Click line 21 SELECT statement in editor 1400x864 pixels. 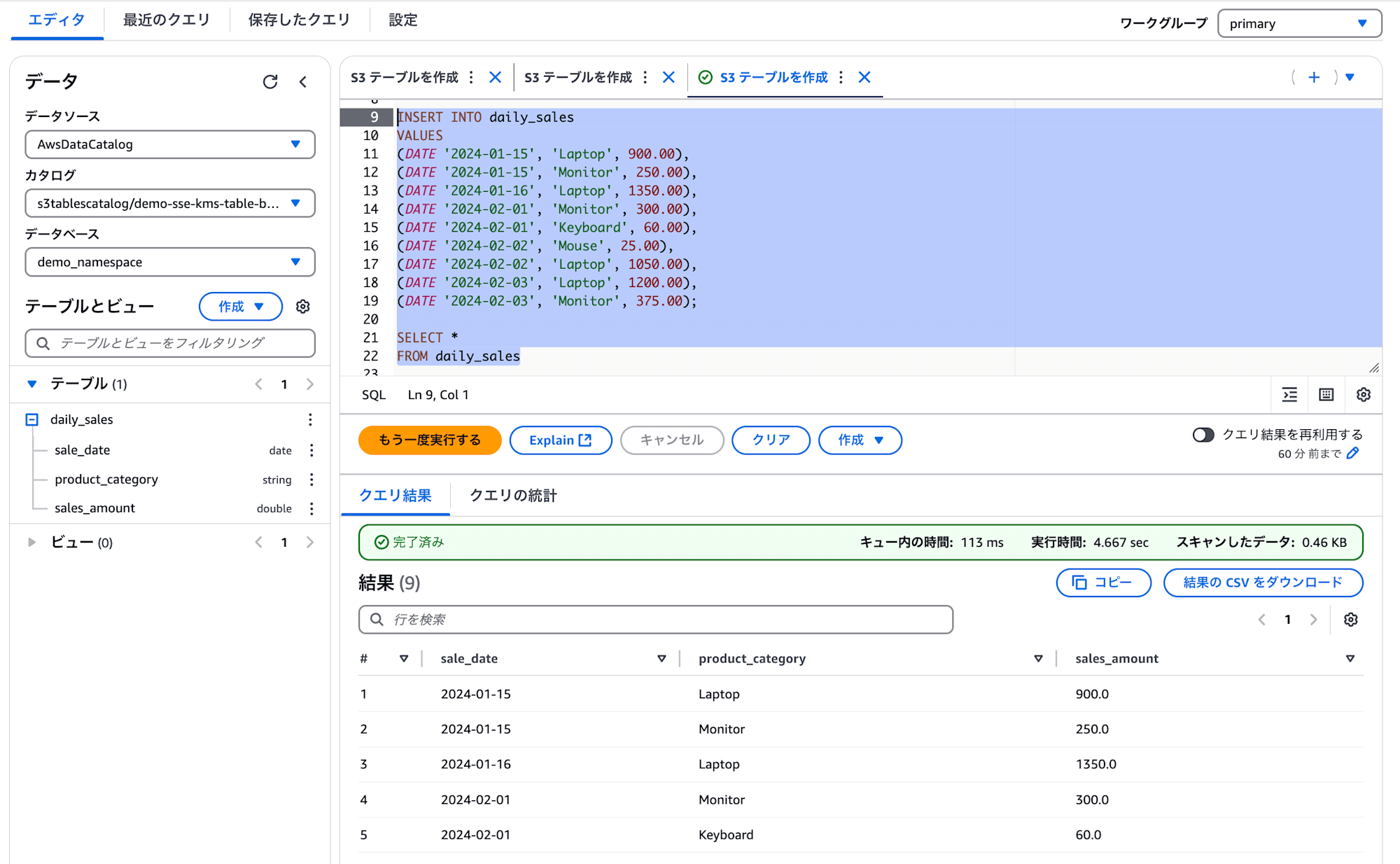click(428, 337)
